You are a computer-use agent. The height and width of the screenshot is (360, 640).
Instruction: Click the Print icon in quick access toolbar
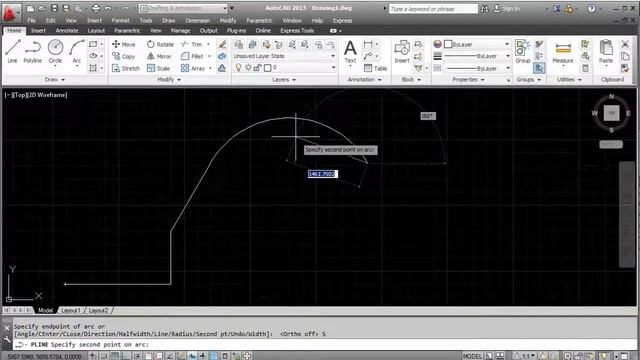pyautogui.click(x=96, y=8)
